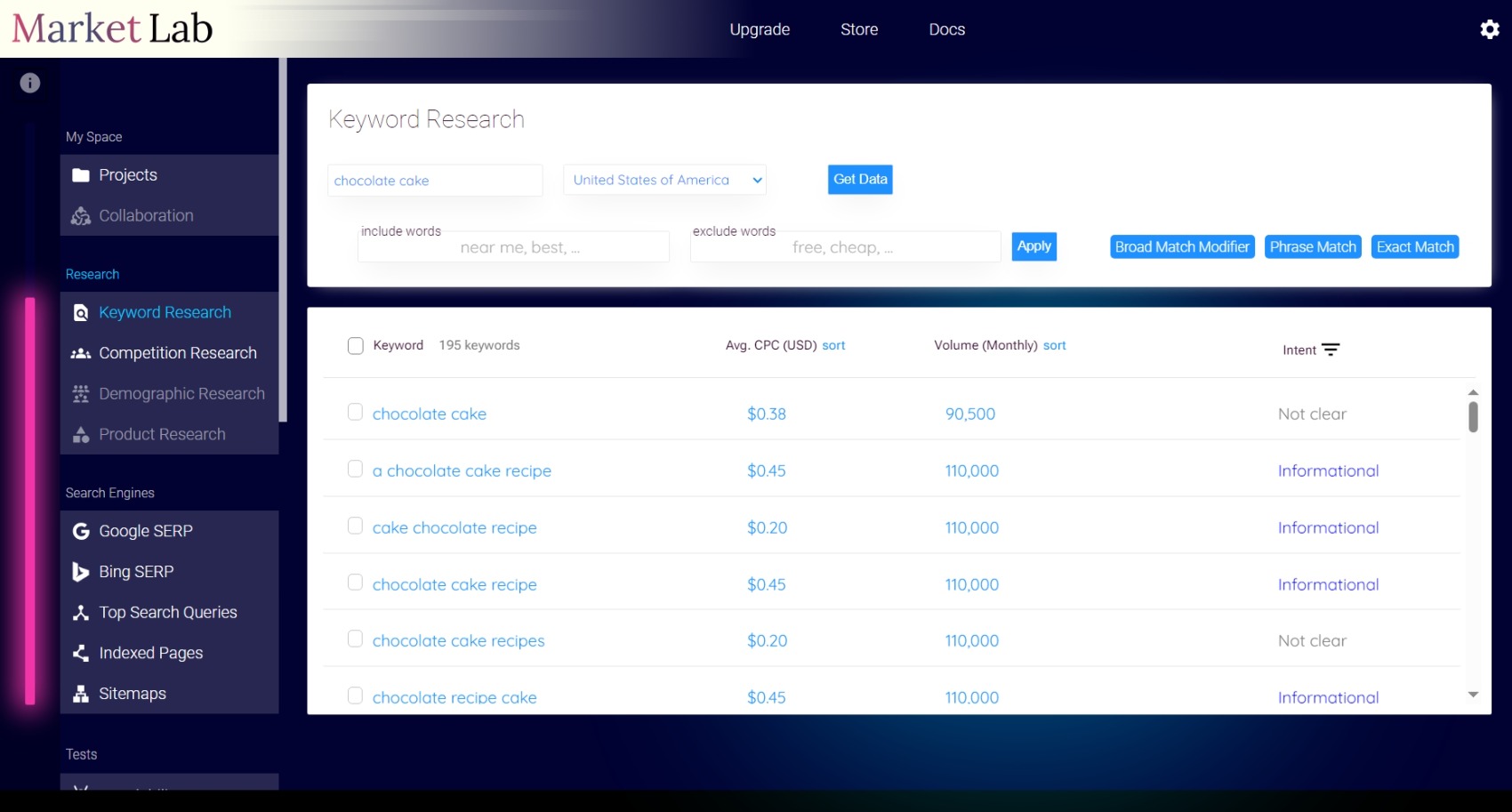
Task: Click the Apply filter button
Action: pyautogui.click(x=1034, y=246)
